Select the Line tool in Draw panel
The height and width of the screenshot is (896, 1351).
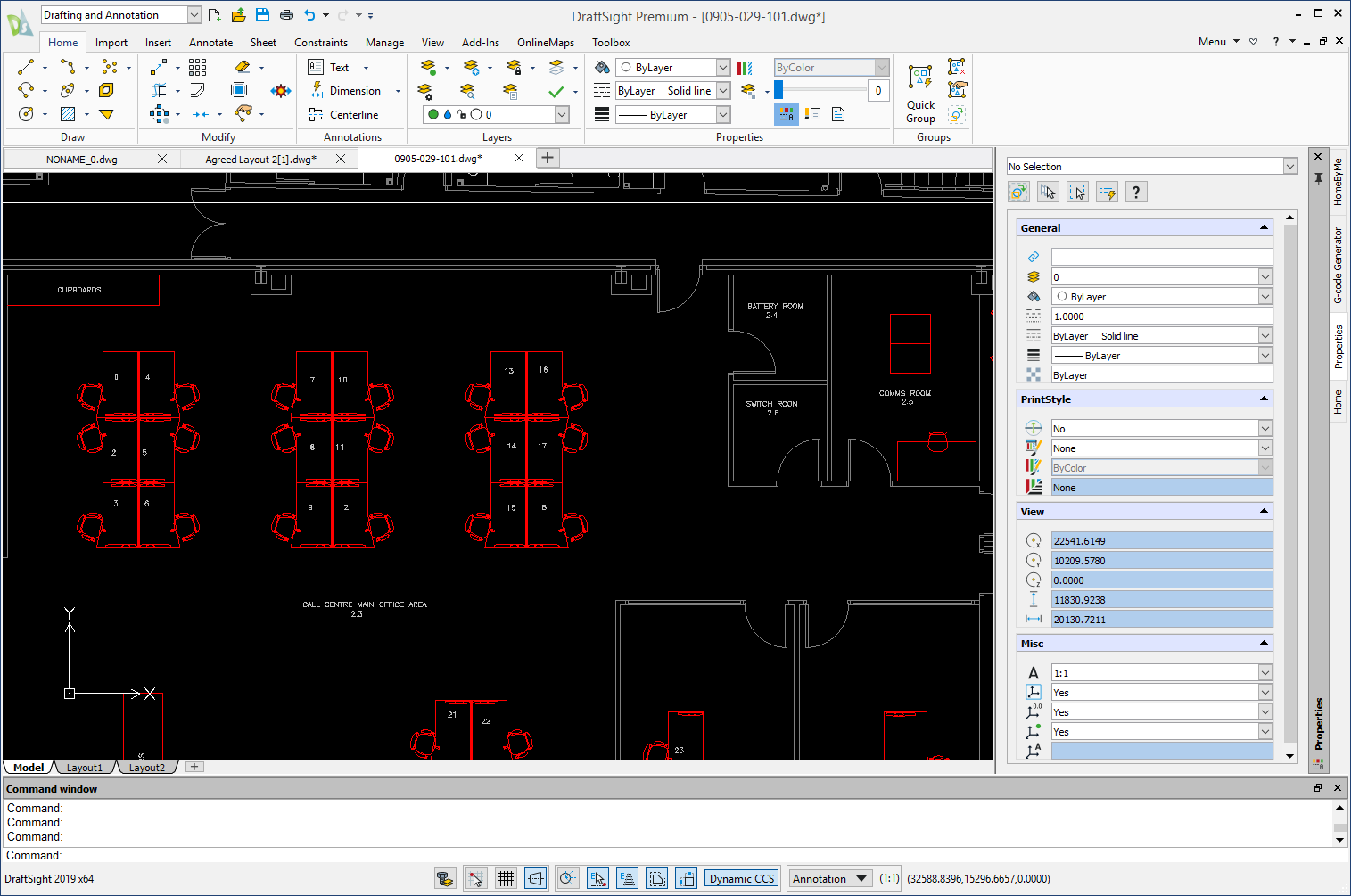(x=25, y=67)
